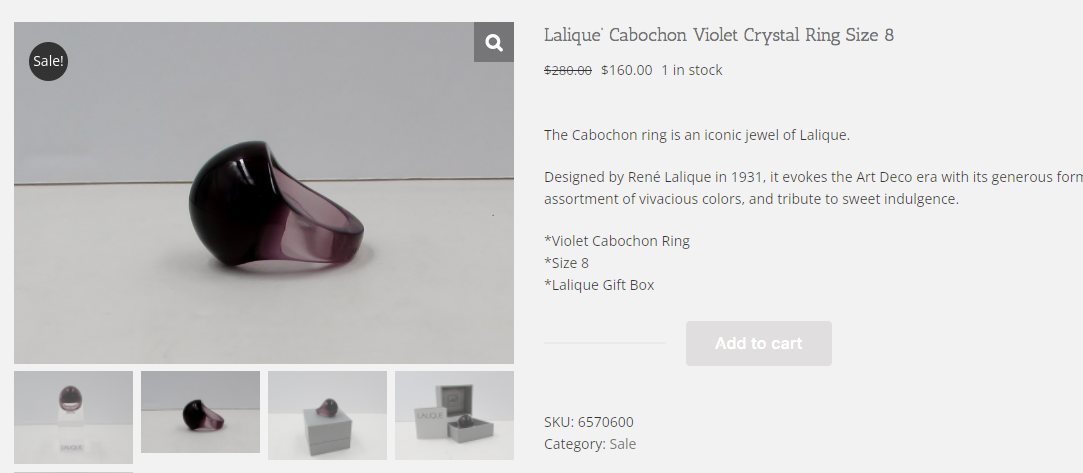The width and height of the screenshot is (1083, 473).
Task: Select thumbnail of open Lalique gift box
Action: point(454,415)
